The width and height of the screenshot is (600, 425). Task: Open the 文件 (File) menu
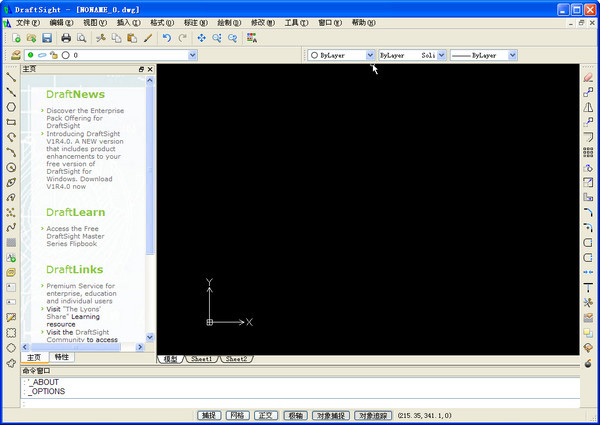point(28,21)
